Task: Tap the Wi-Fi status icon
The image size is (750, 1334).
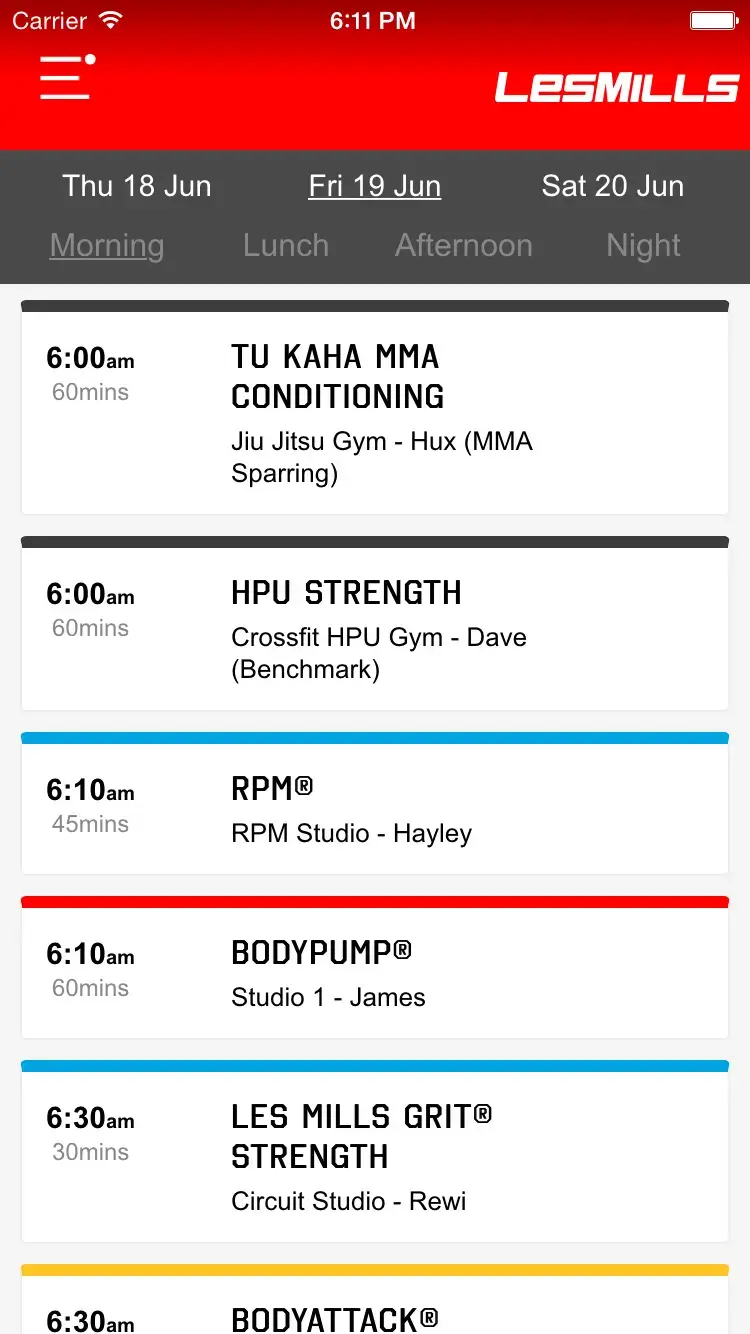Action: [111, 21]
